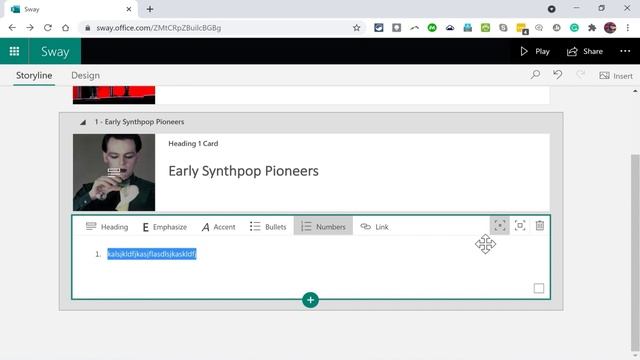Click the address bar URL
Image resolution: width=640 pixels, height=360 pixels.
coord(159,28)
